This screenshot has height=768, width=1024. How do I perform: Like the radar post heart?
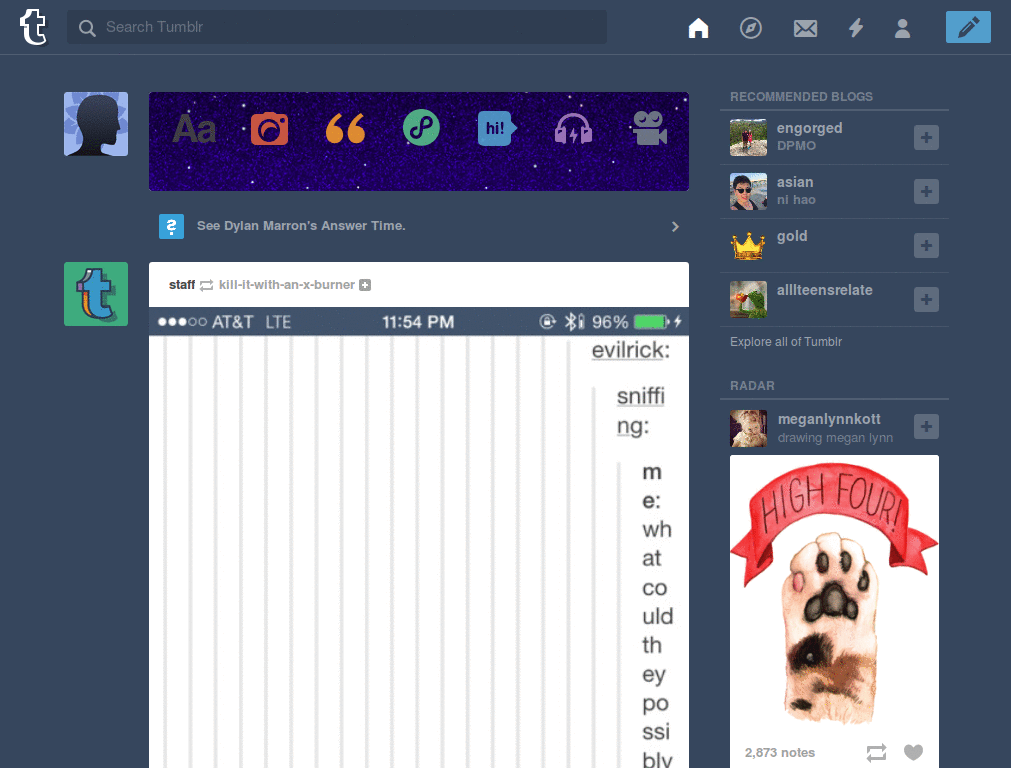[913, 752]
